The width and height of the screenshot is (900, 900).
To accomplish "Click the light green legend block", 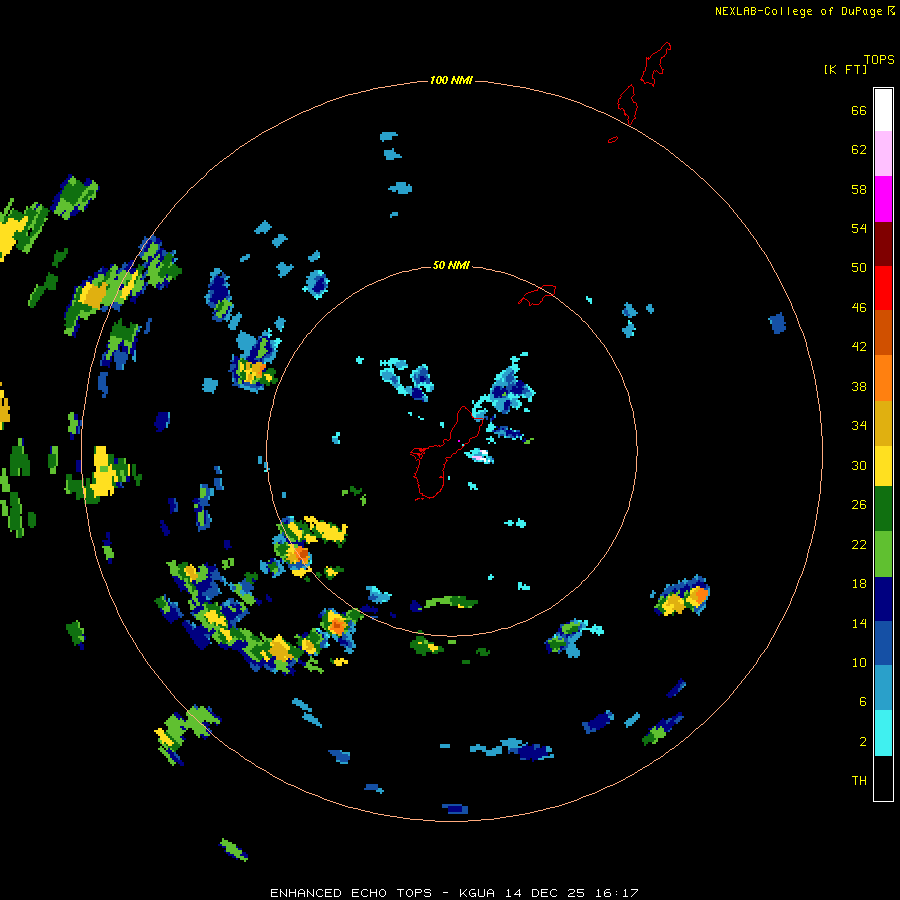I will (883, 554).
